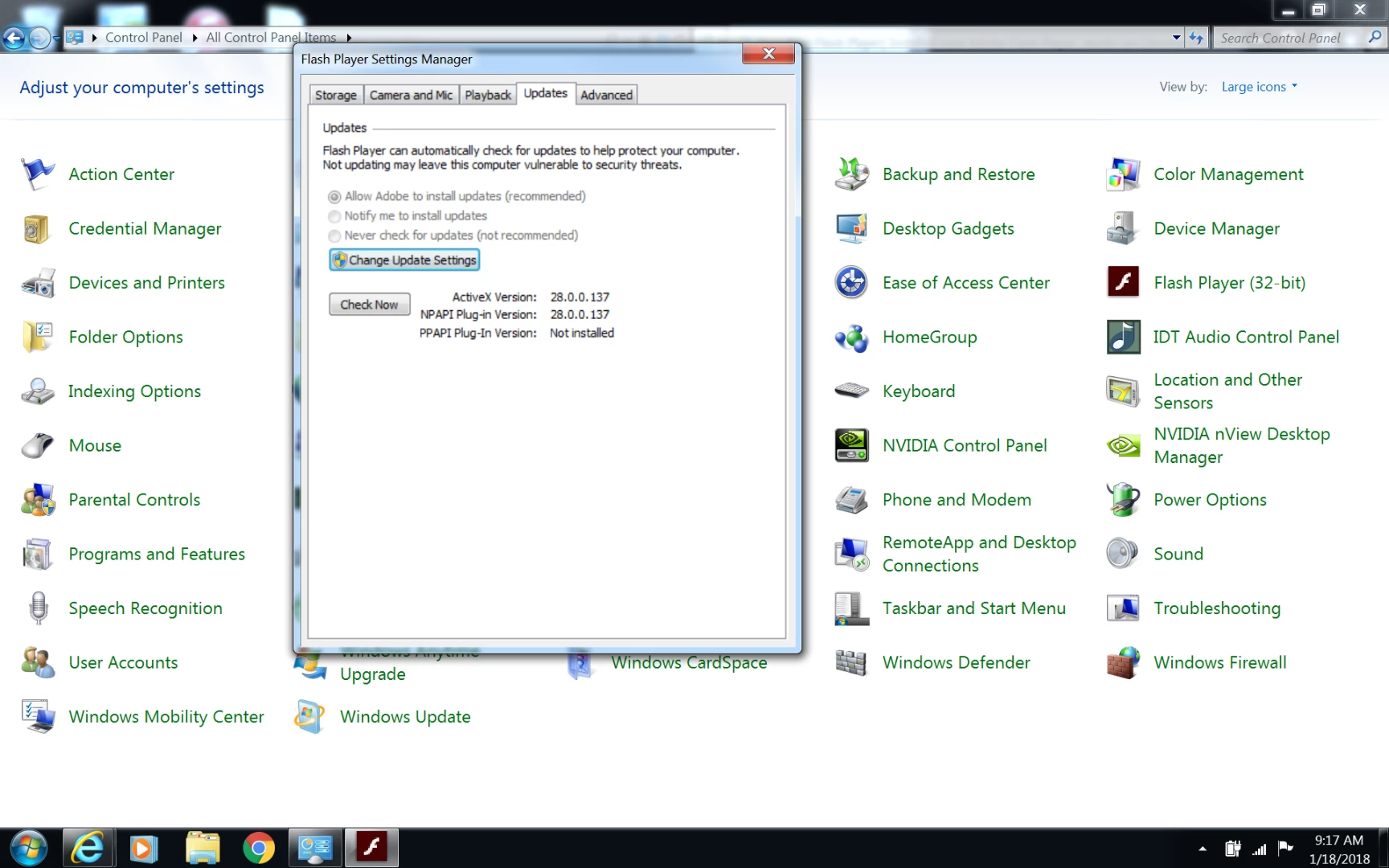Screen dimensions: 1389x868
Task: Open Windows Media Player on taskbar
Action: (x=143, y=849)
